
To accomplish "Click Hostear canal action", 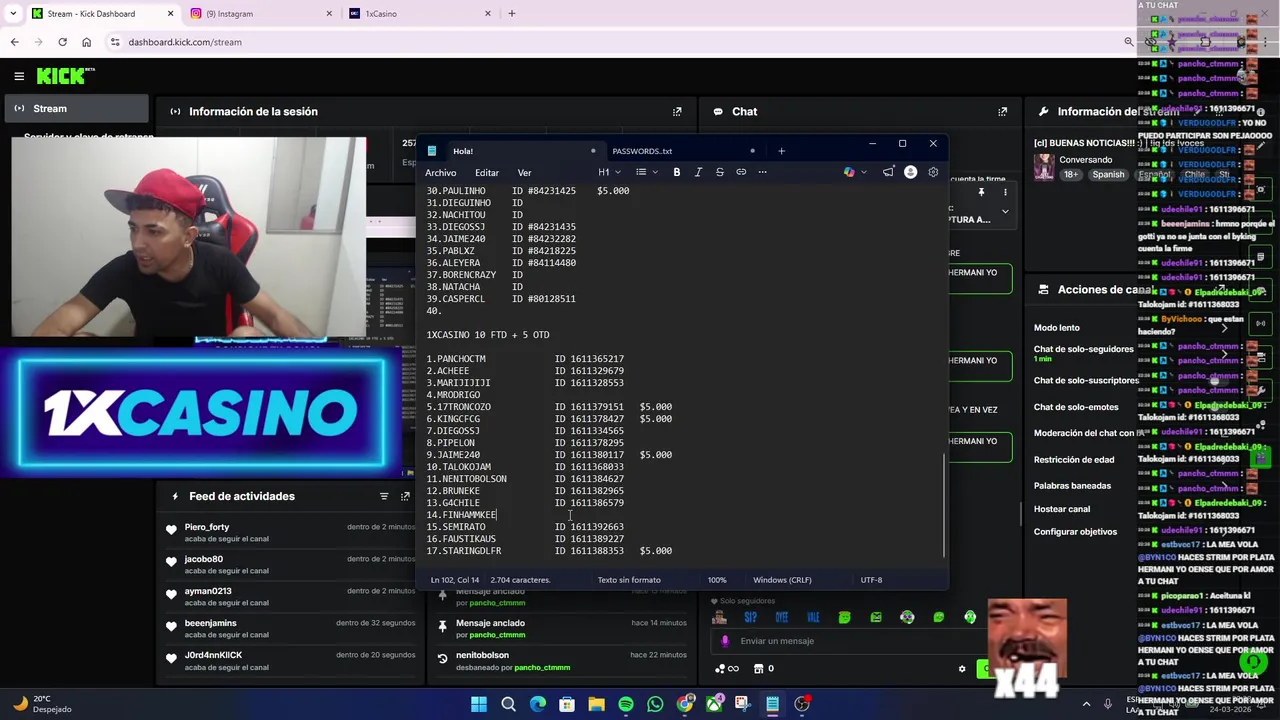I will click(1062, 509).
